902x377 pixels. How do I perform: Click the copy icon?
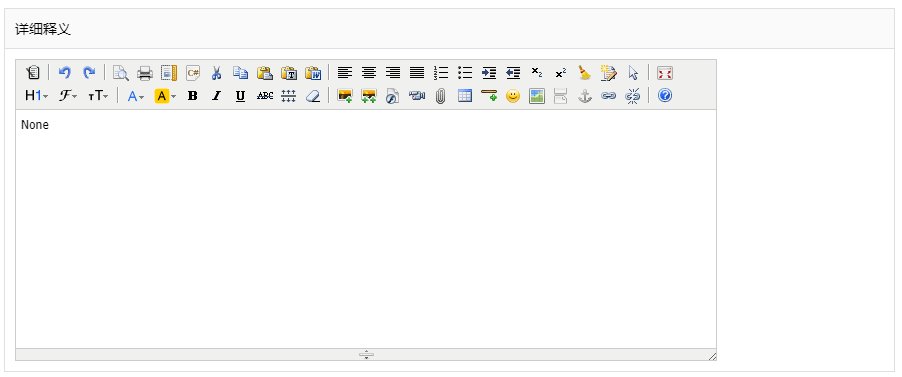240,73
